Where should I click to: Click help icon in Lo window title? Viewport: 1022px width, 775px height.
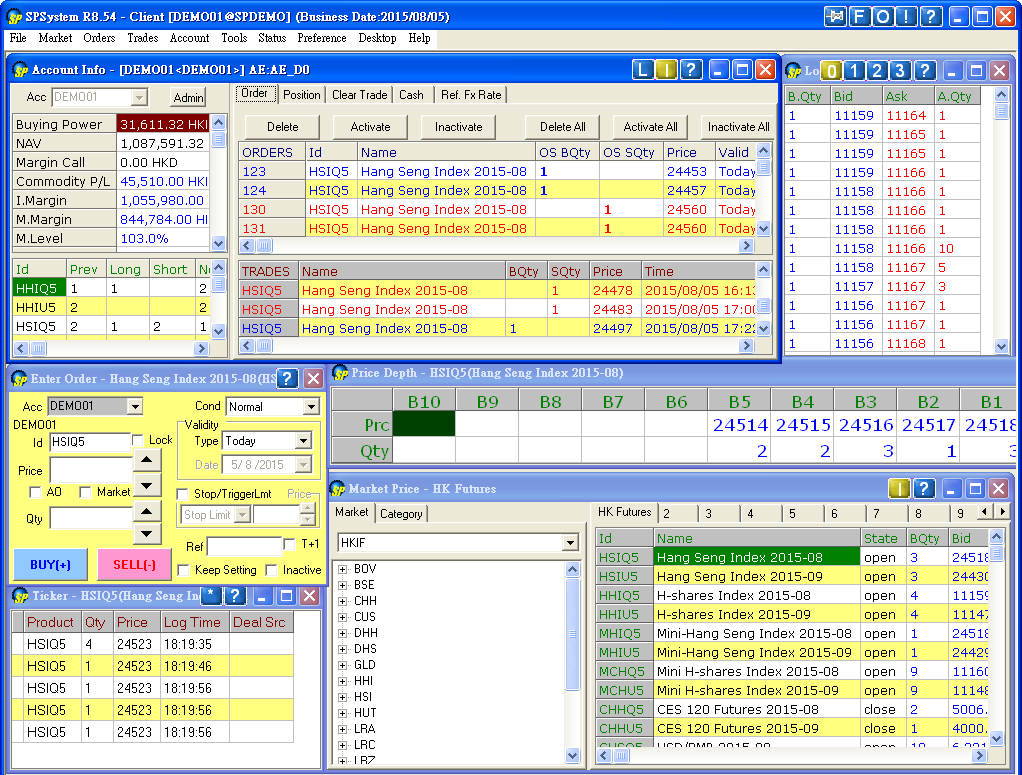925,70
